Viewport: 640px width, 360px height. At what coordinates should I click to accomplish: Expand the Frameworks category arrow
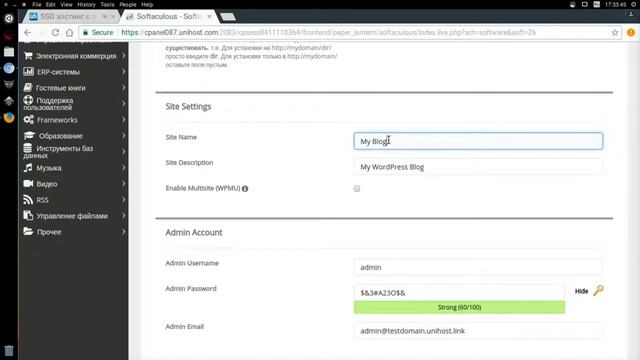click(123, 120)
